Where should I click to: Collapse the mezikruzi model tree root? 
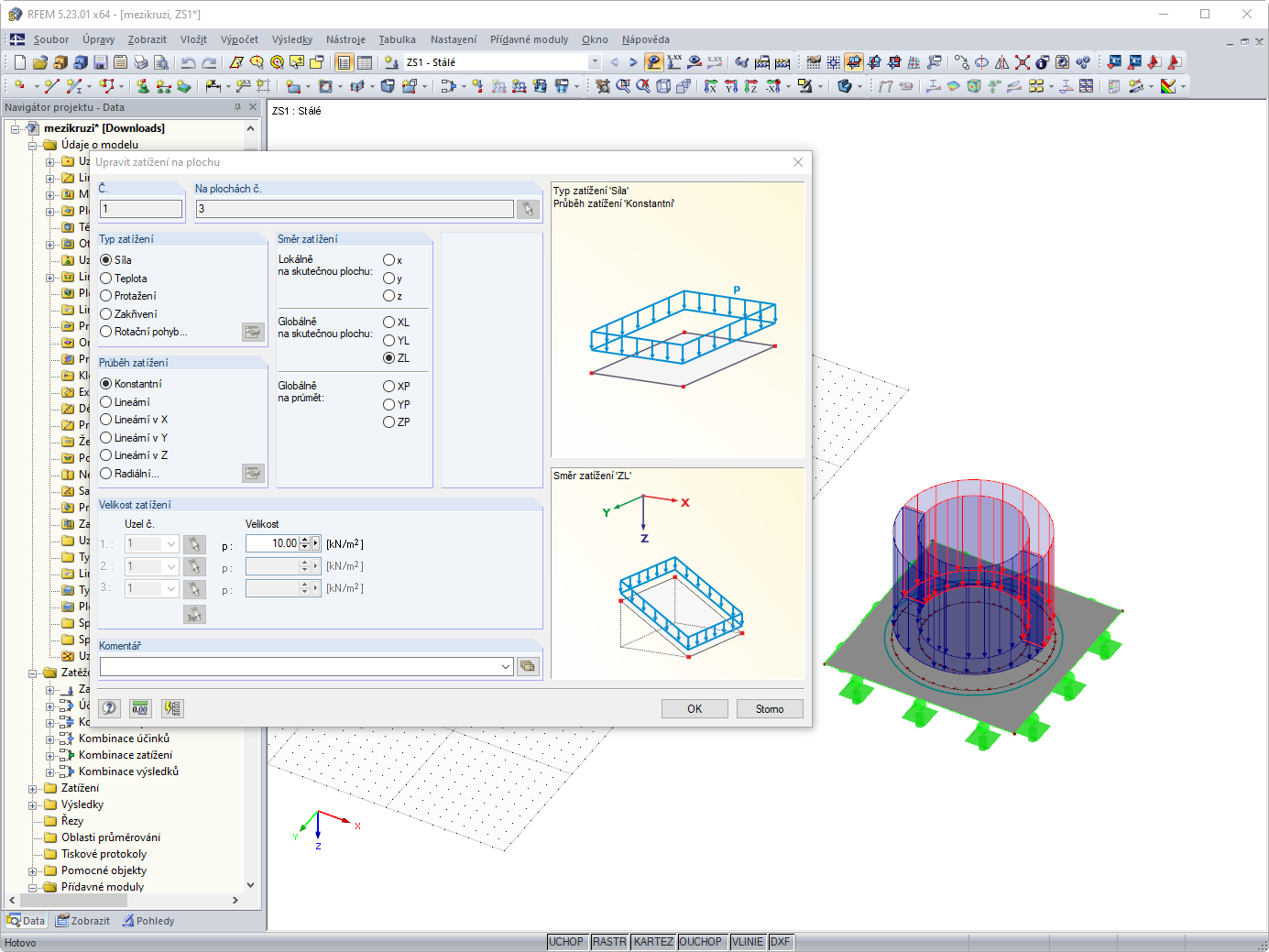[x=16, y=128]
